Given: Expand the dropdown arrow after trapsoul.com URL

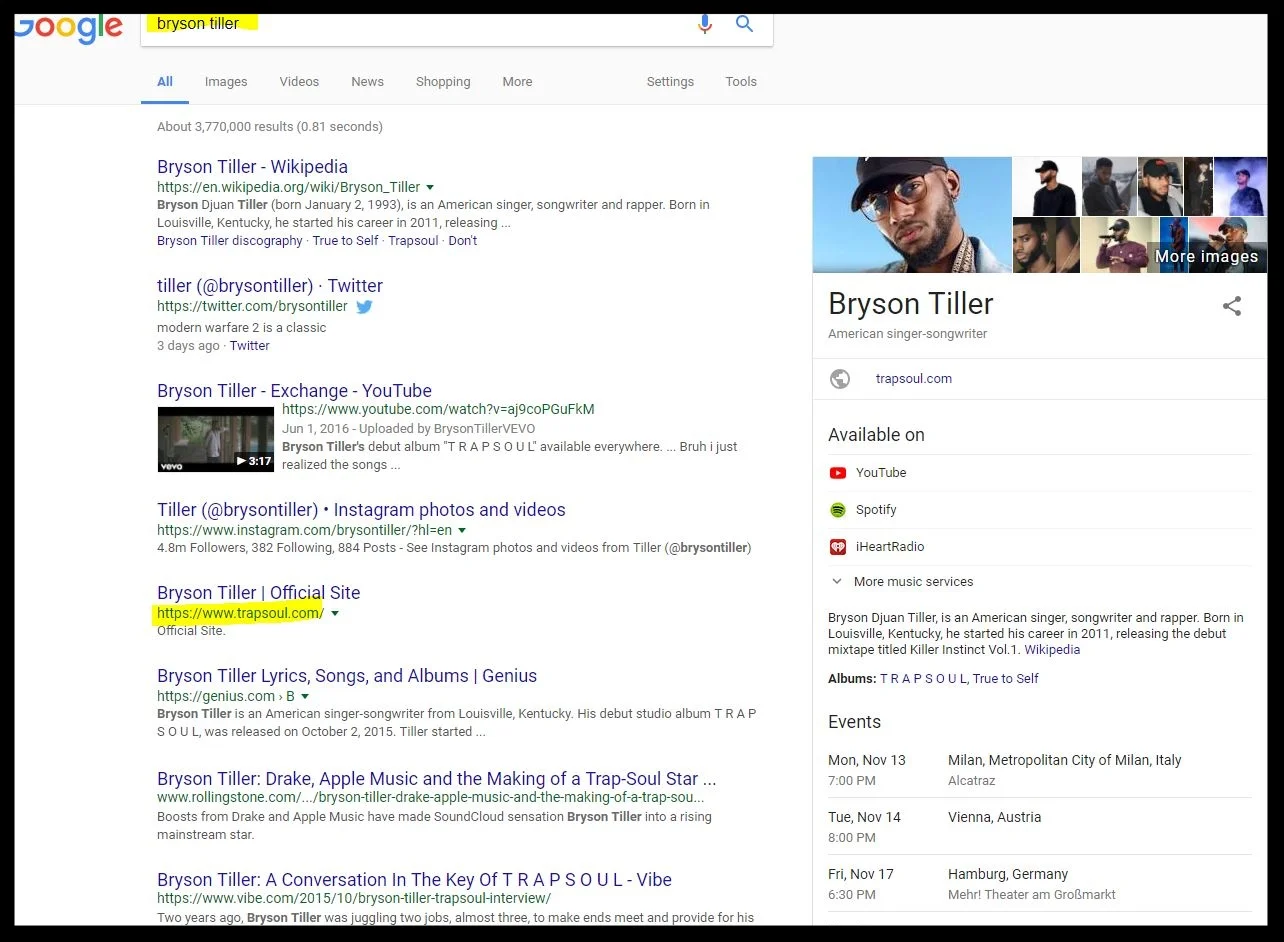Looking at the screenshot, I should 335,614.
